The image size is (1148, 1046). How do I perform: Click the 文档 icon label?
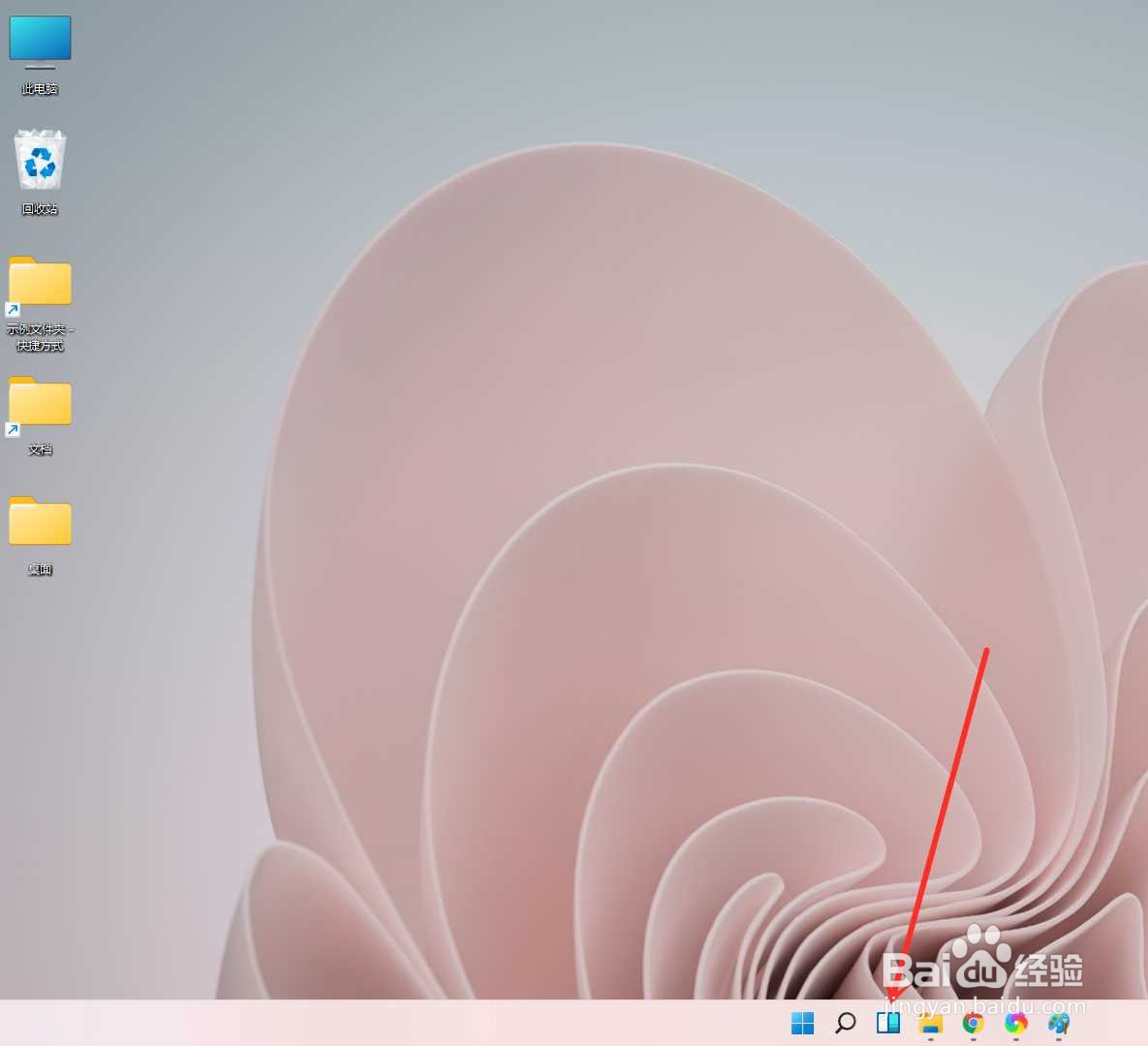41,449
